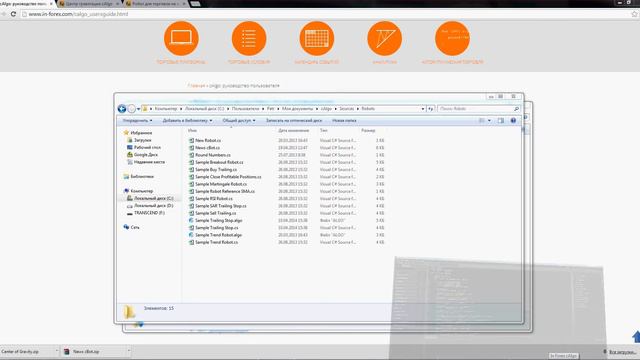Screen dimensions: 640x360
Task: Click the Home (Главная) breadcrumb link
Action: point(196,86)
